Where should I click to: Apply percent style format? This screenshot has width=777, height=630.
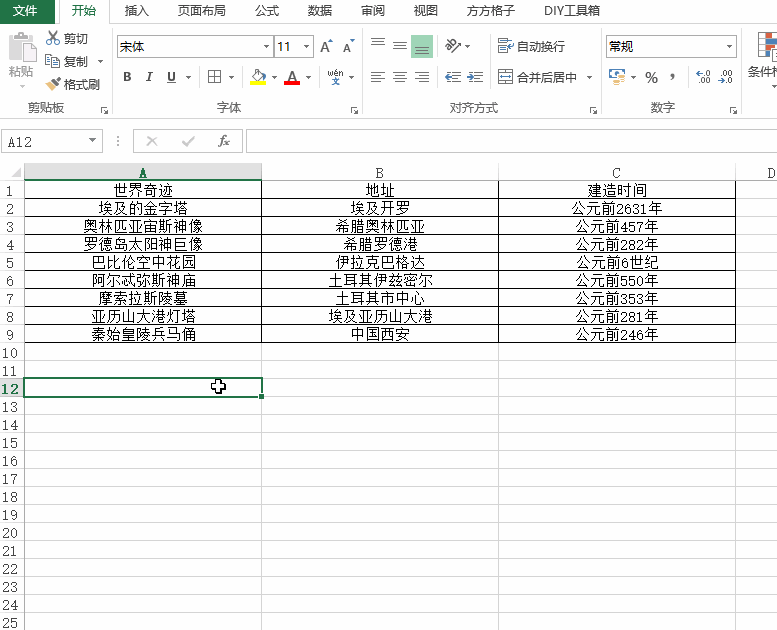click(x=651, y=77)
